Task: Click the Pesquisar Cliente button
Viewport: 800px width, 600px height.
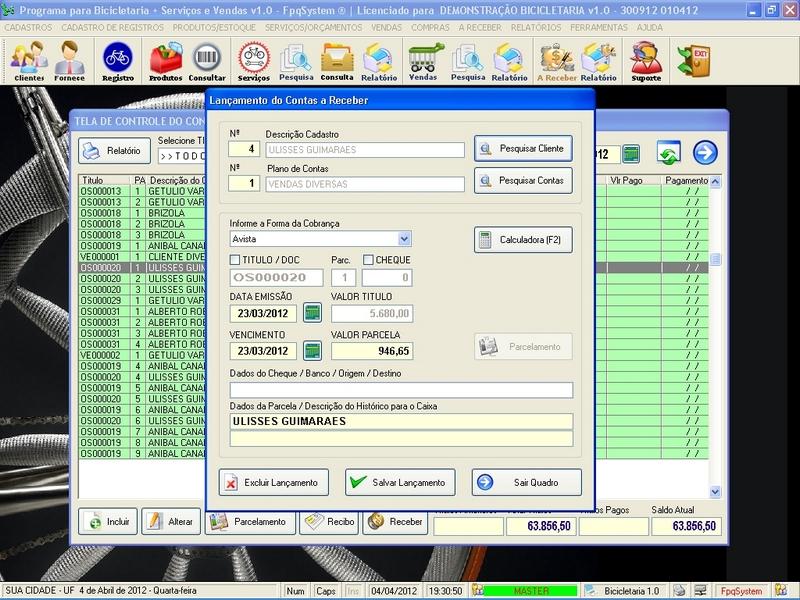Action: [x=522, y=149]
